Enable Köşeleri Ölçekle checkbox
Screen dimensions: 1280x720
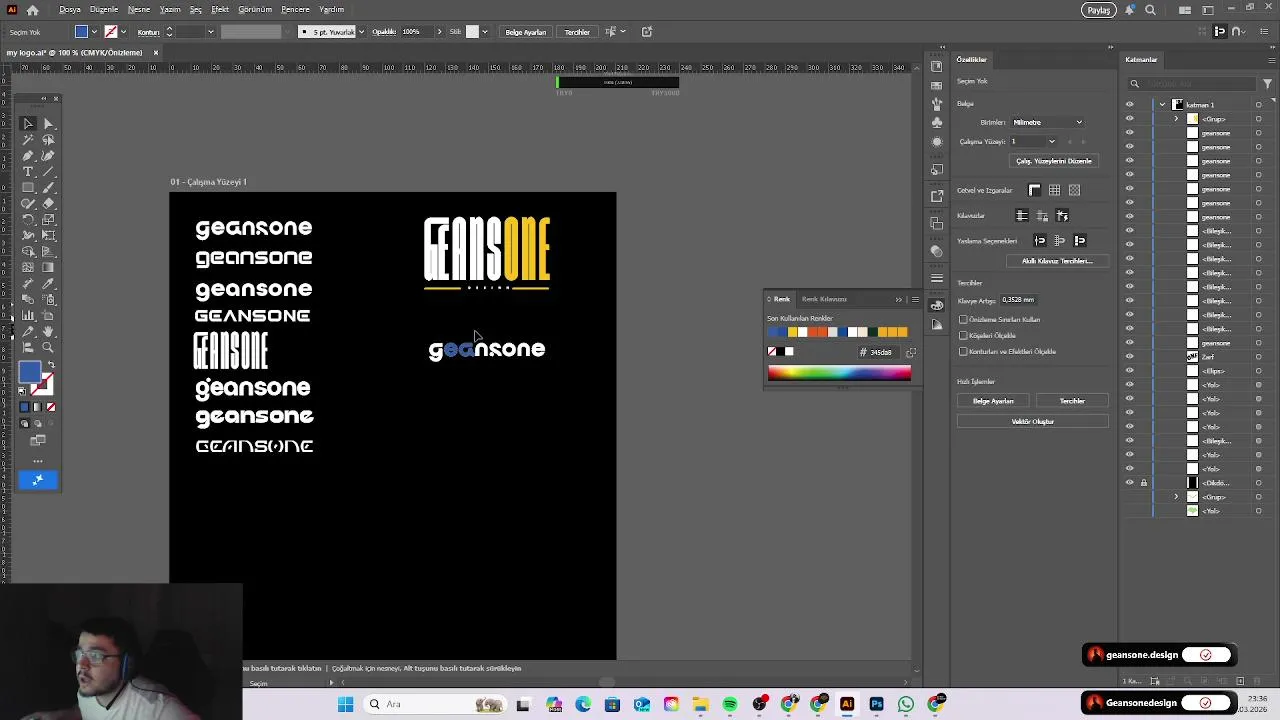click(x=963, y=336)
